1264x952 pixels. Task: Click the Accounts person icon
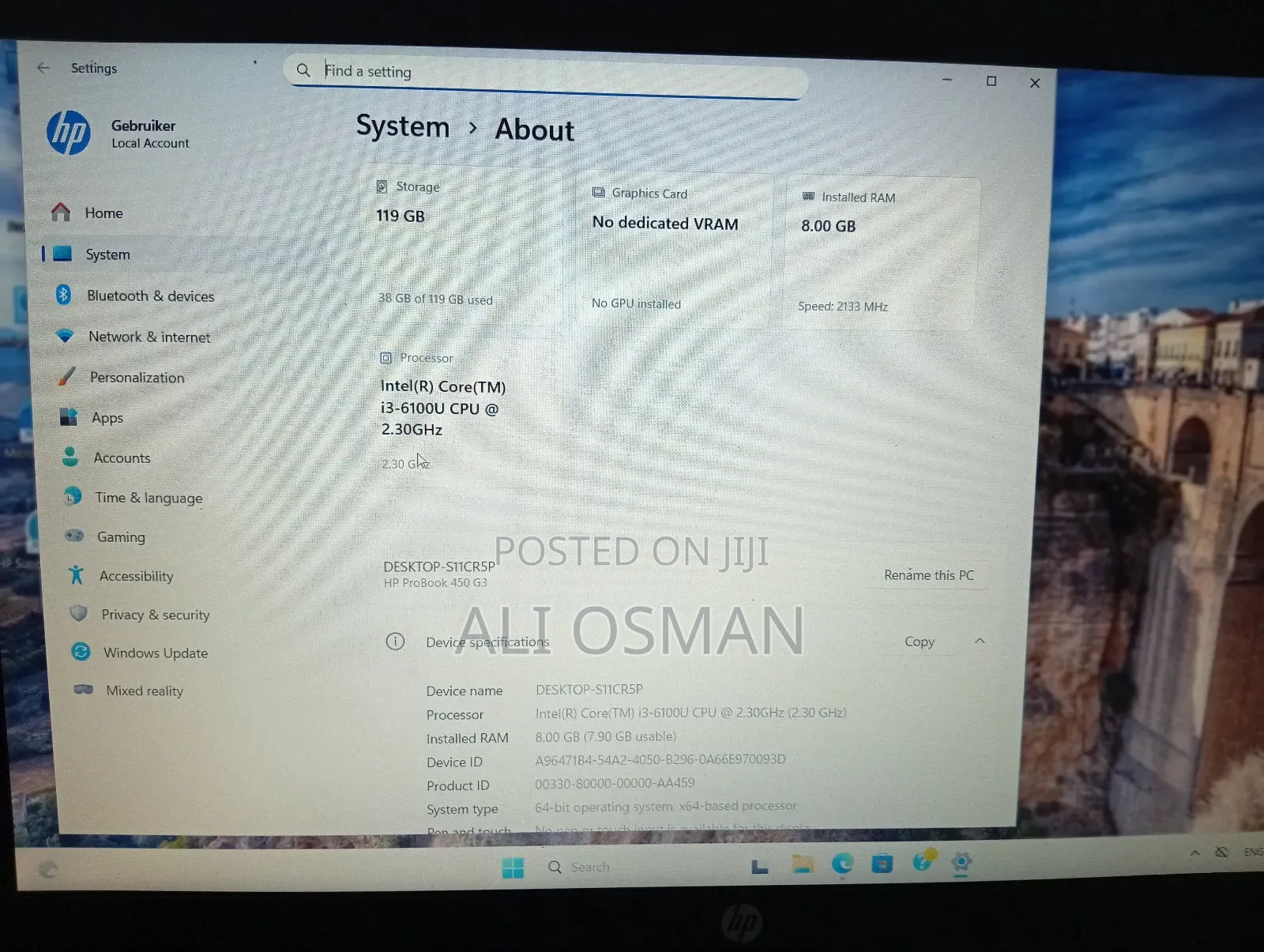[70, 456]
